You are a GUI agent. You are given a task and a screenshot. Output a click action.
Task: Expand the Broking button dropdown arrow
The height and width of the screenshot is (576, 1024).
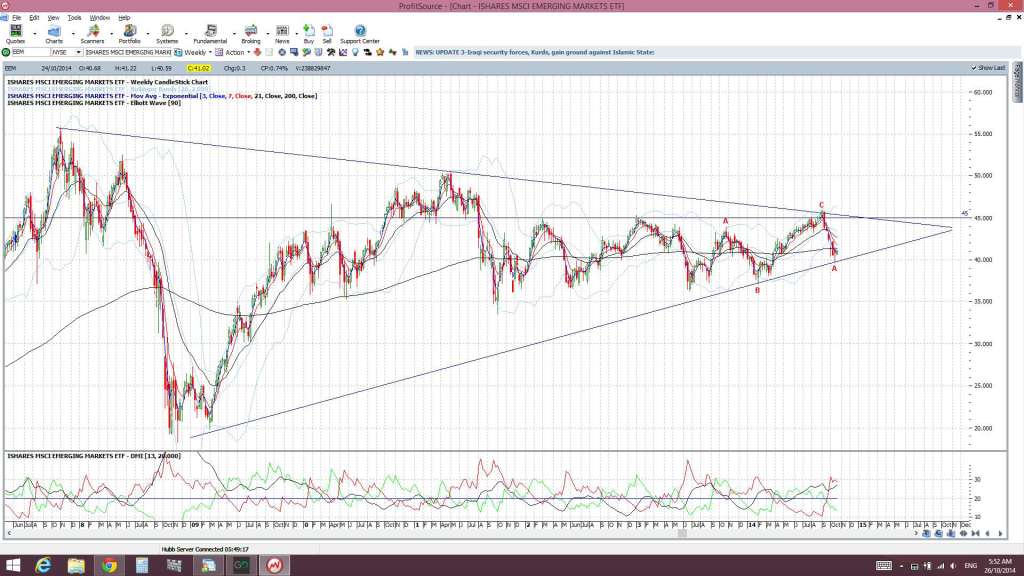click(268, 33)
